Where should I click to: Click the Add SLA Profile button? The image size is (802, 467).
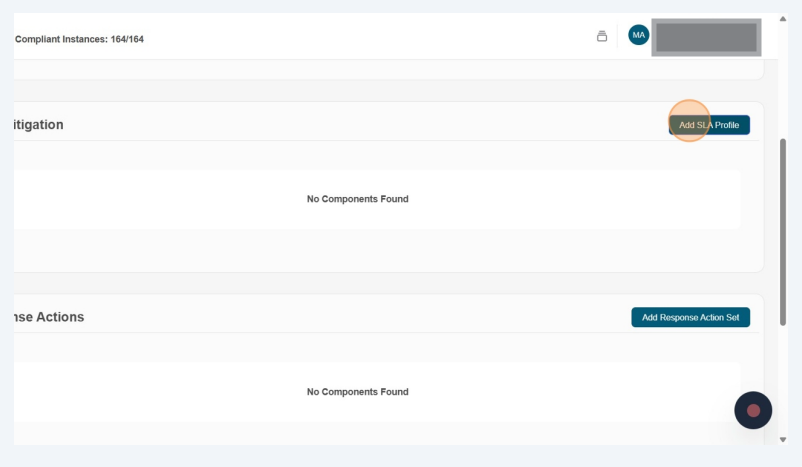point(709,125)
